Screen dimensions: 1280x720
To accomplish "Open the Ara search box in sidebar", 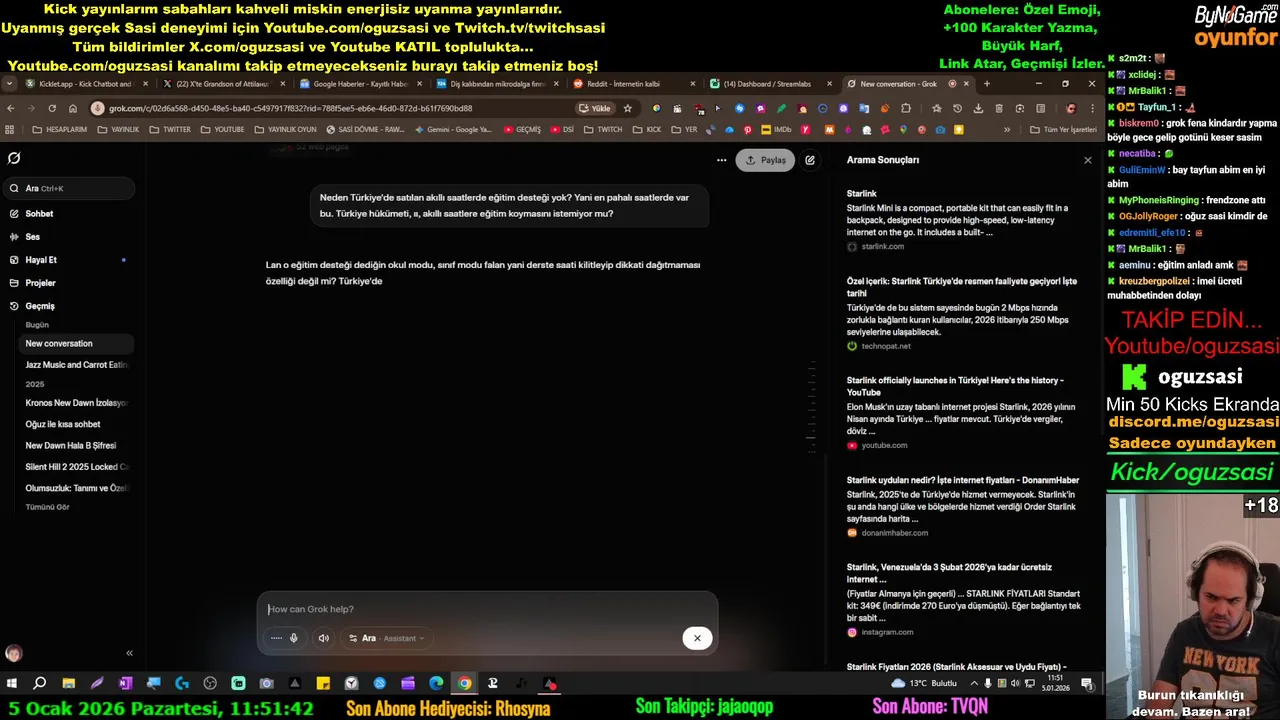I will click(x=70, y=188).
